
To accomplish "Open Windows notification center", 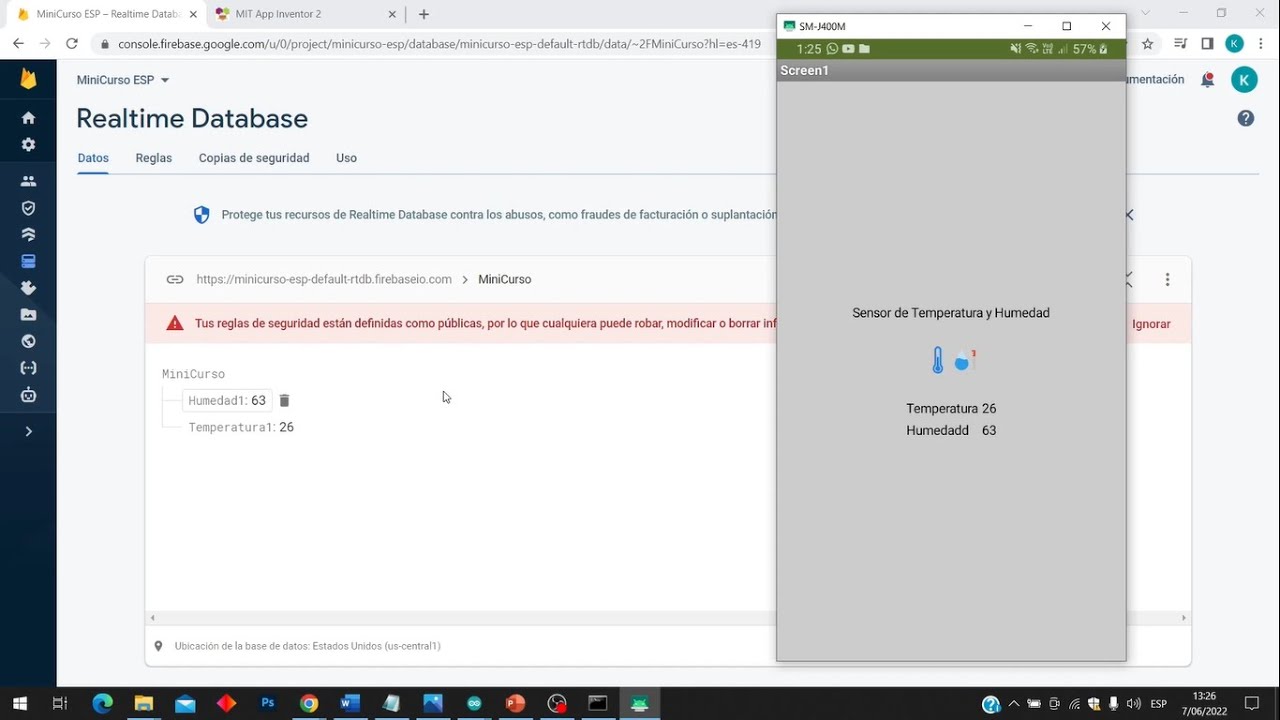I will [1251, 704].
